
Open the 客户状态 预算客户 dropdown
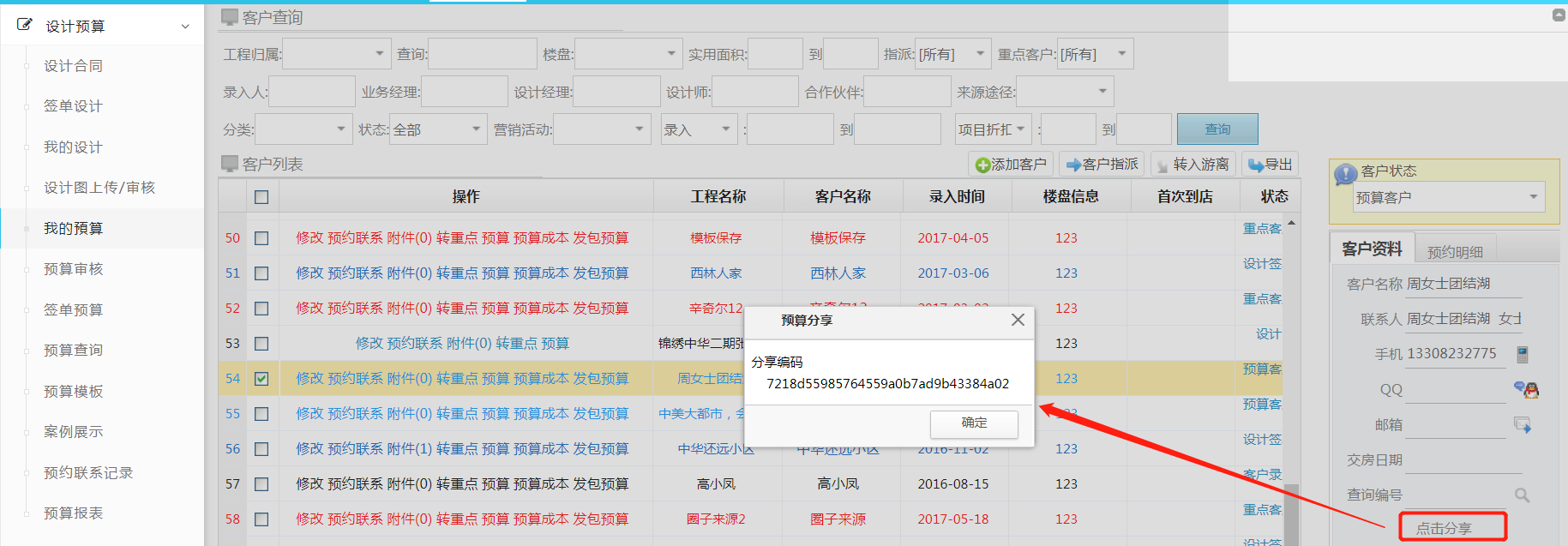tap(1448, 197)
